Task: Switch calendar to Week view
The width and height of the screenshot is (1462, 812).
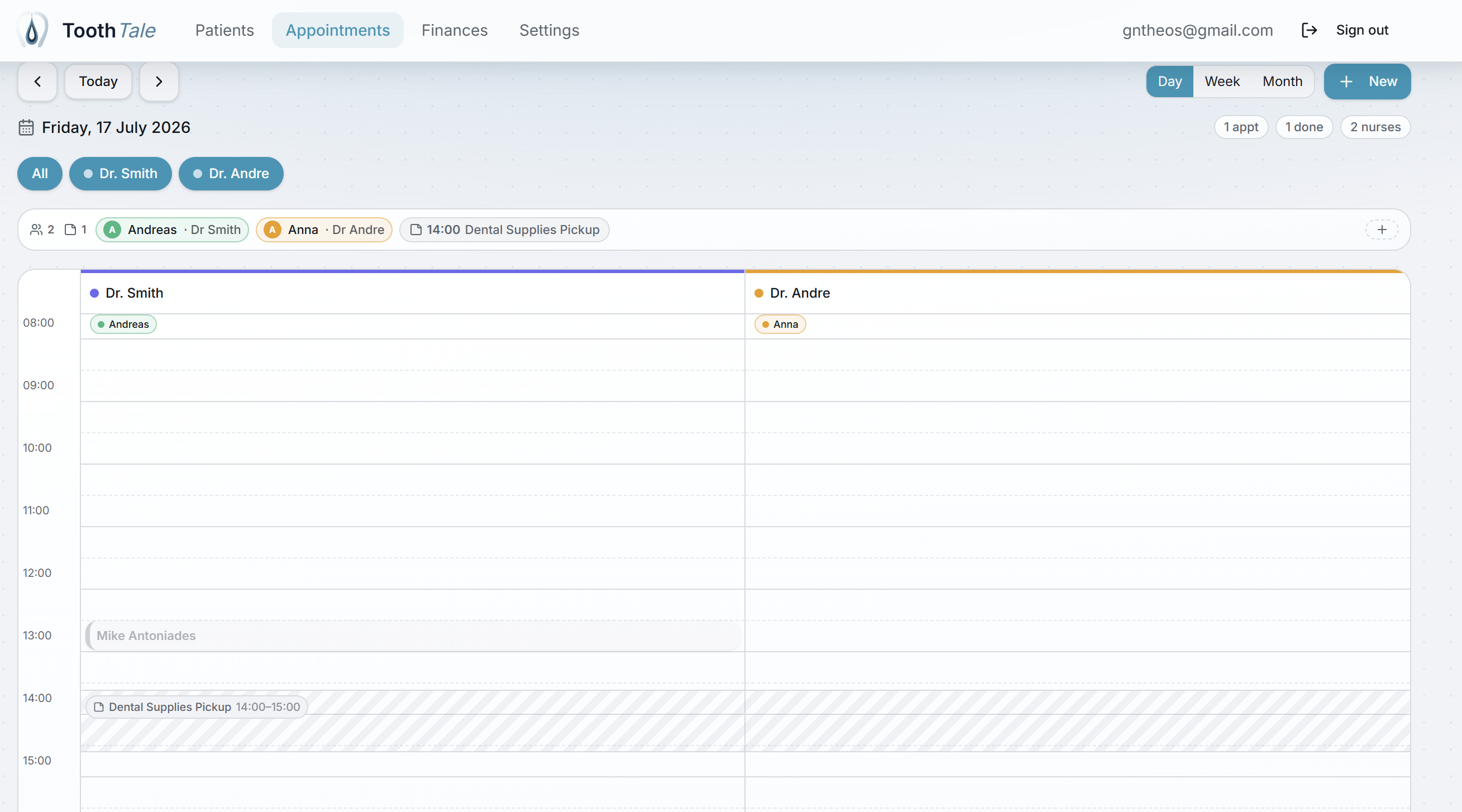Action: click(1222, 82)
